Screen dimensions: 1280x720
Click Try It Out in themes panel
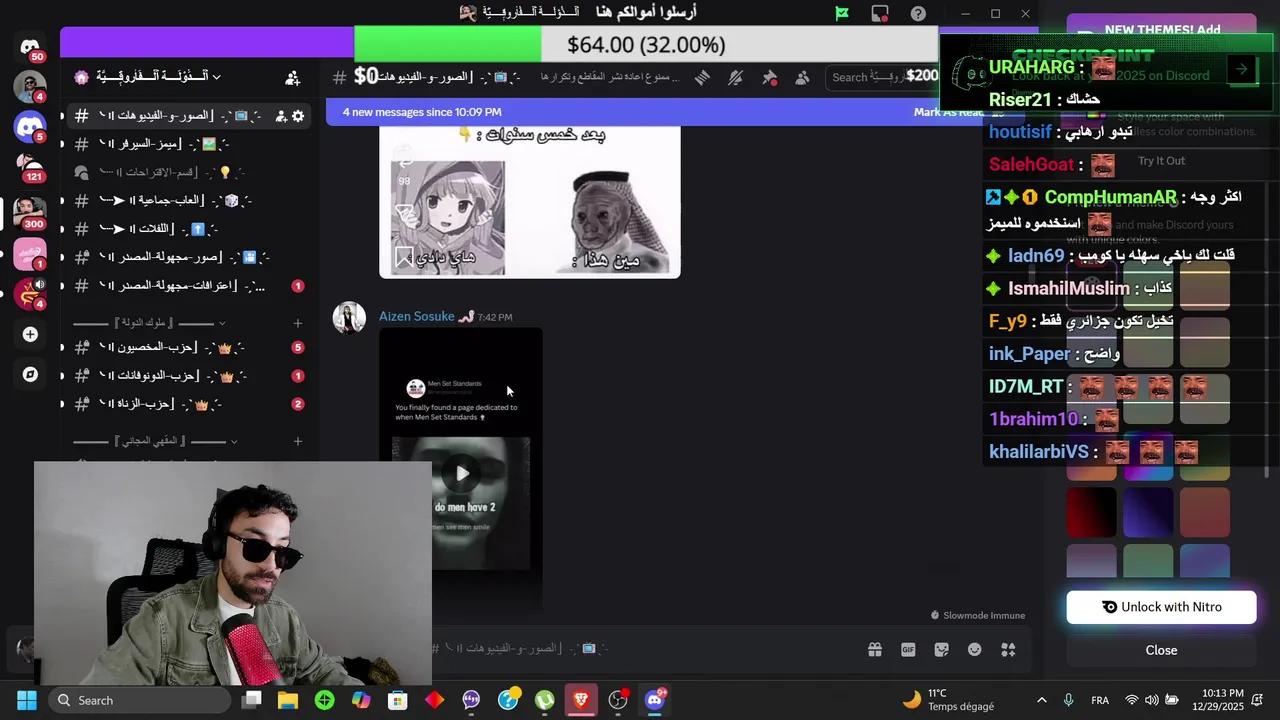[1161, 161]
